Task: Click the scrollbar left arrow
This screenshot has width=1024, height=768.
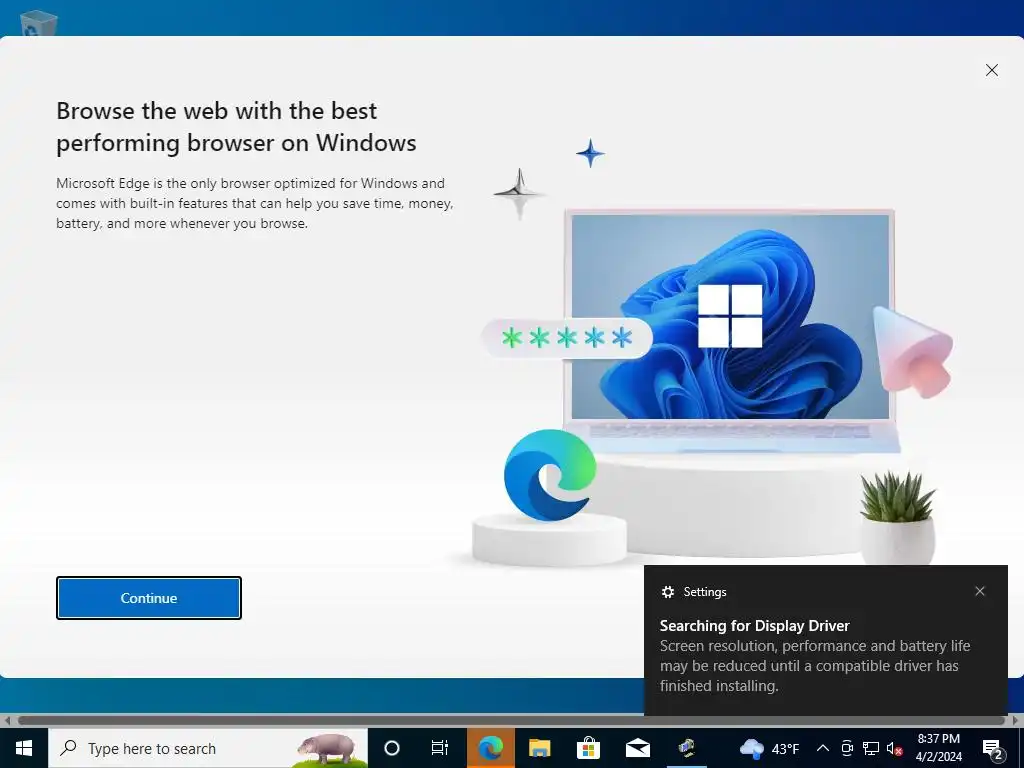Action: pyautogui.click(x=6, y=720)
